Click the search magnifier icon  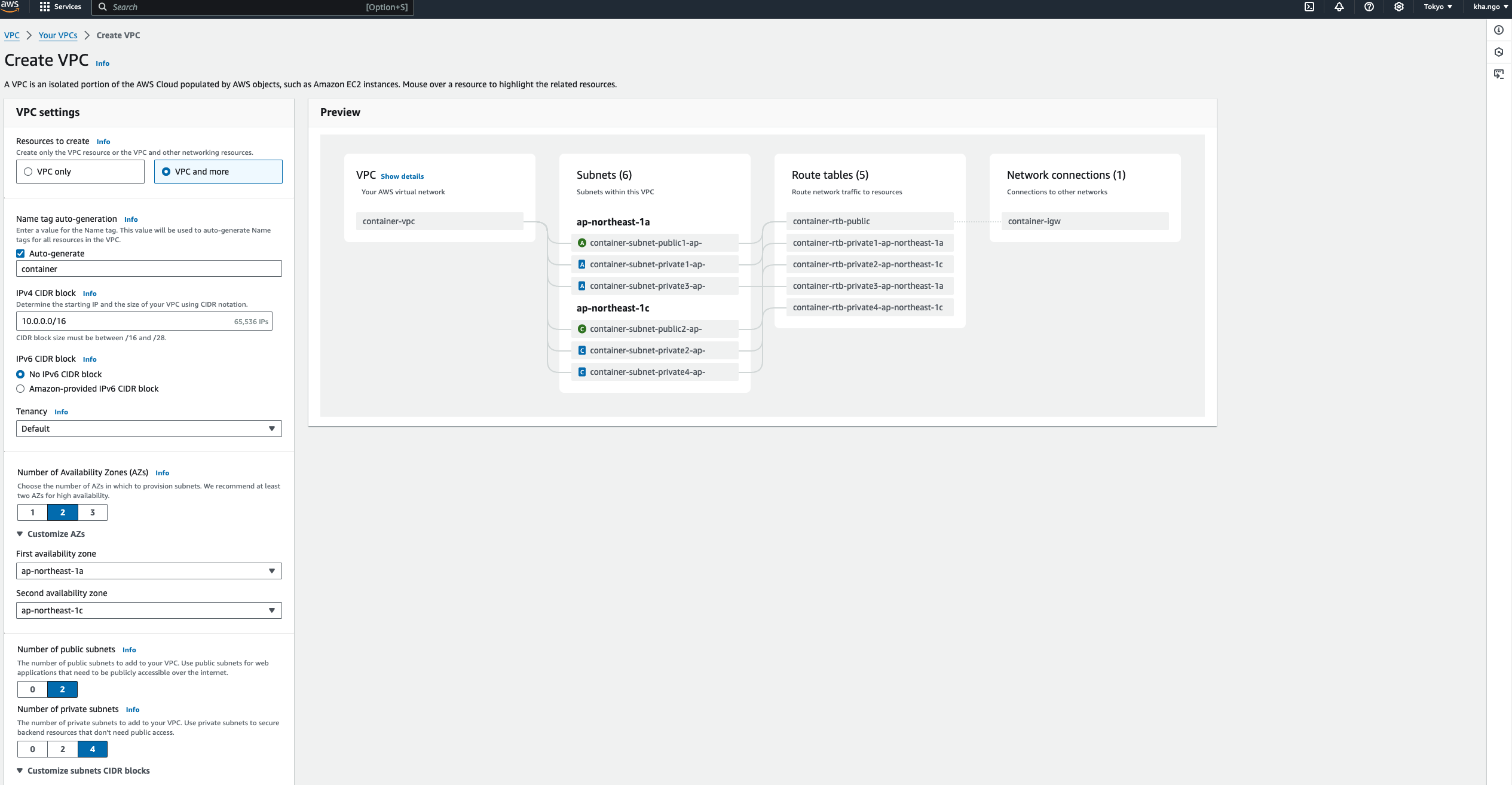click(102, 7)
